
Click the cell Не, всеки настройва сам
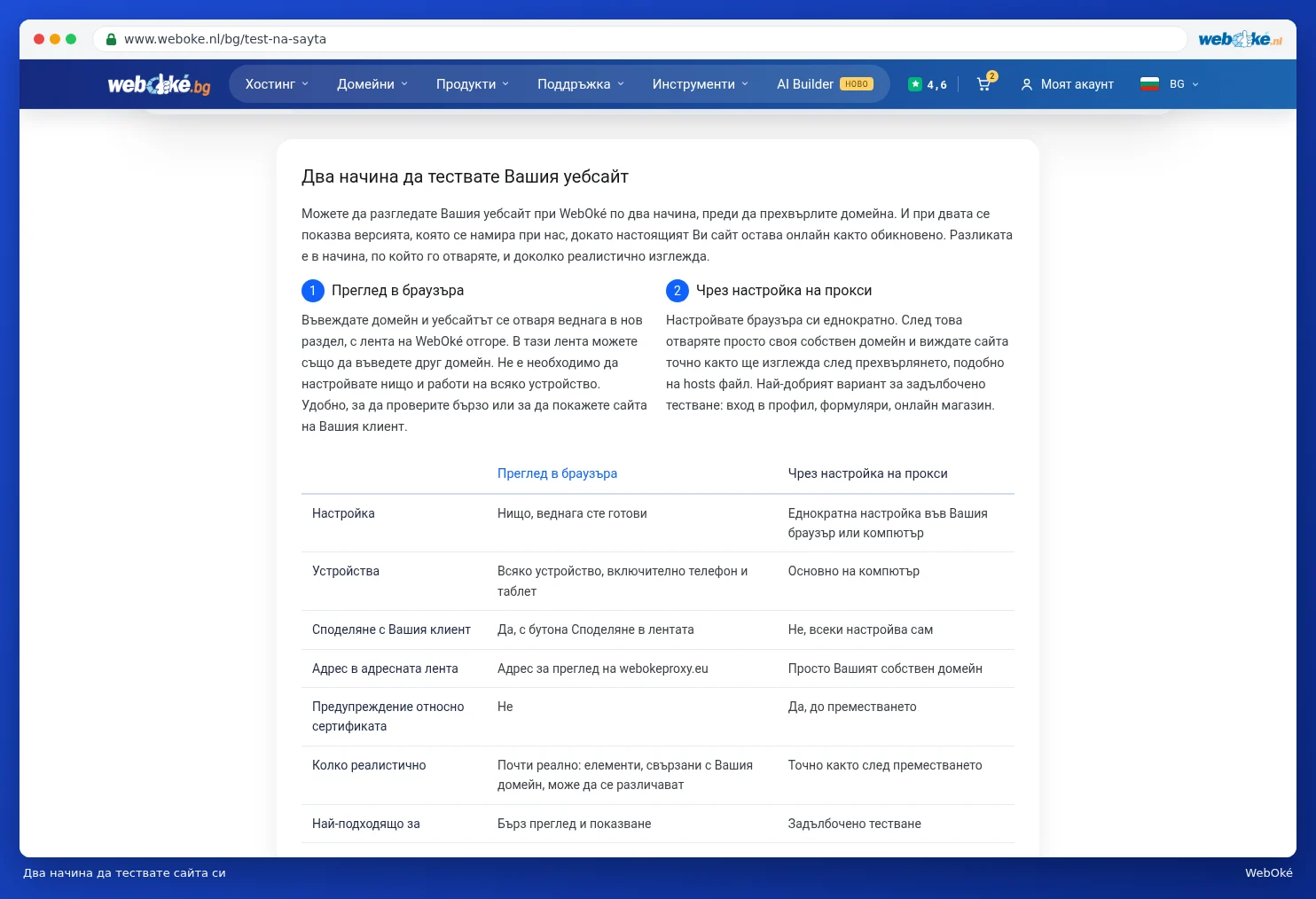(860, 629)
